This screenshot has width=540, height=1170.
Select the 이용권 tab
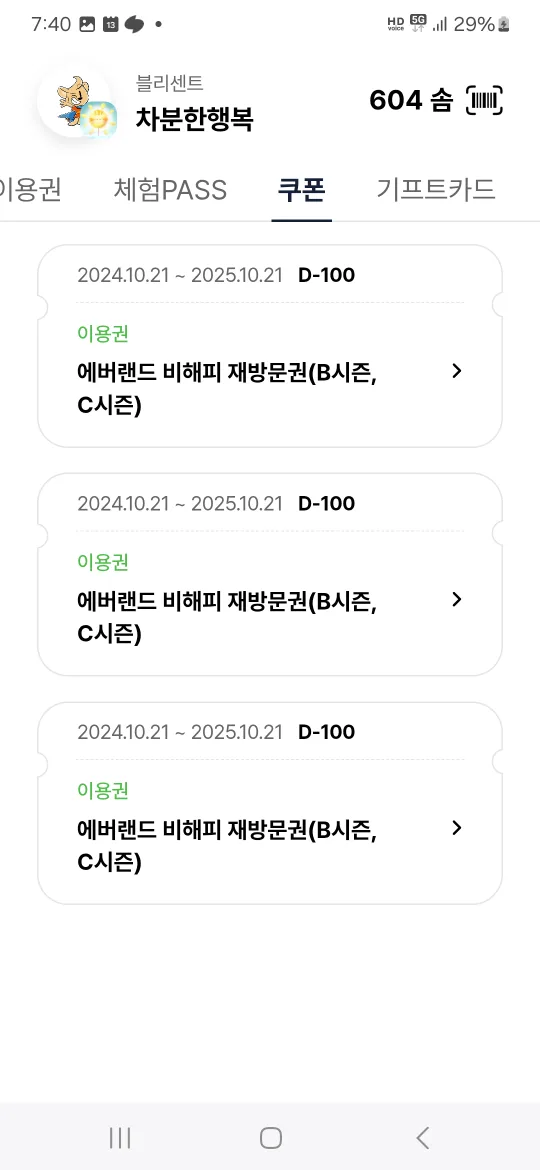pyautogui.click(x=30, y=190)
